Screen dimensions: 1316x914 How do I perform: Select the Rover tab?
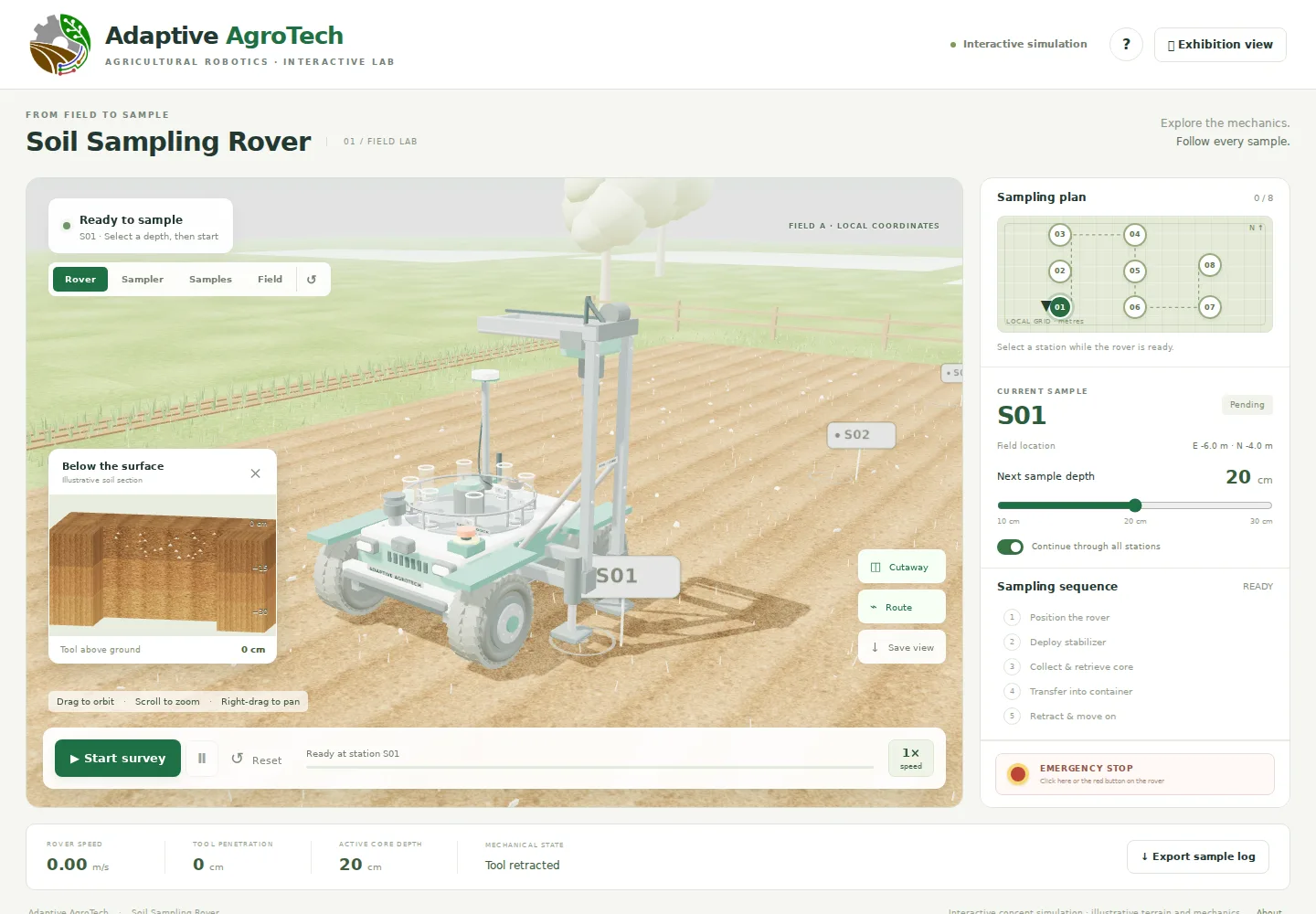(80, 279)
